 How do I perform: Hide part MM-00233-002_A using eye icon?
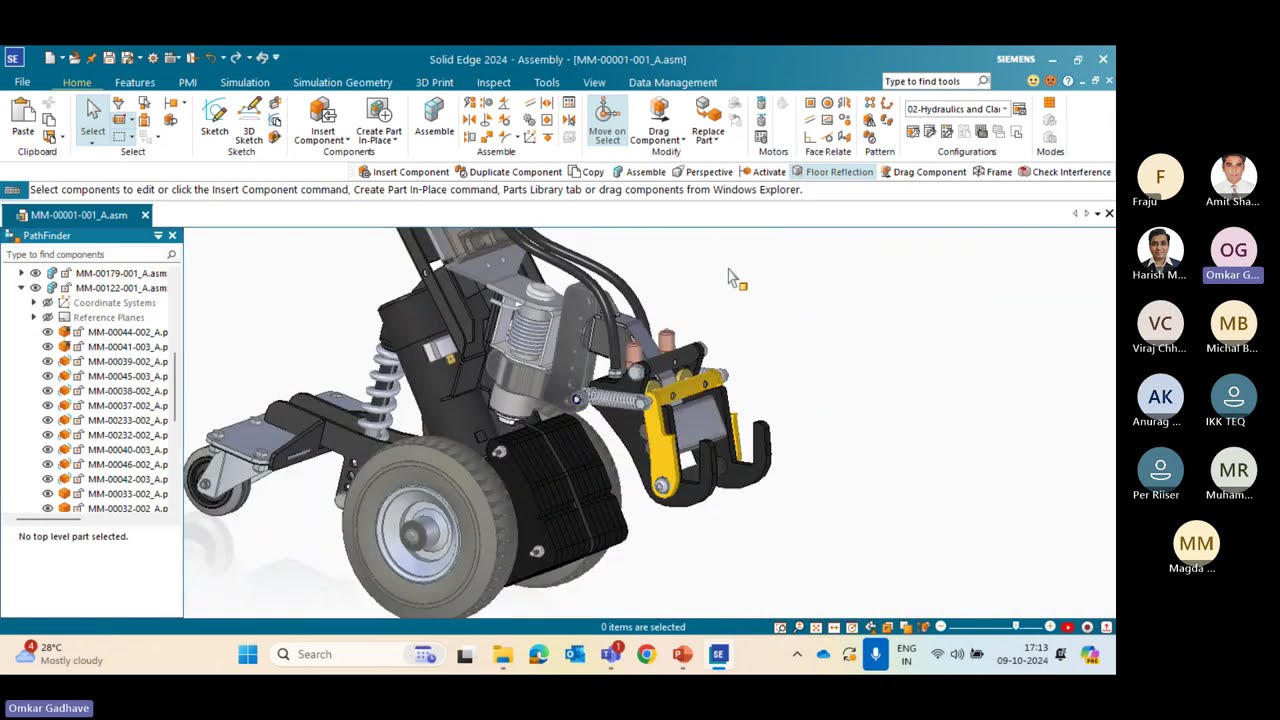click(47, 420)
